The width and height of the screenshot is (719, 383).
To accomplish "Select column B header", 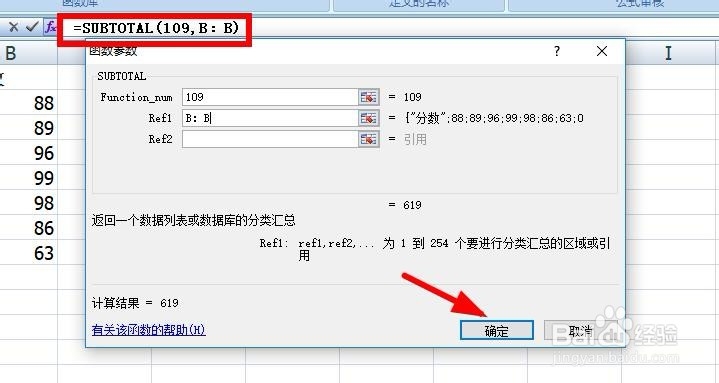I will click(x=28, y=53).
